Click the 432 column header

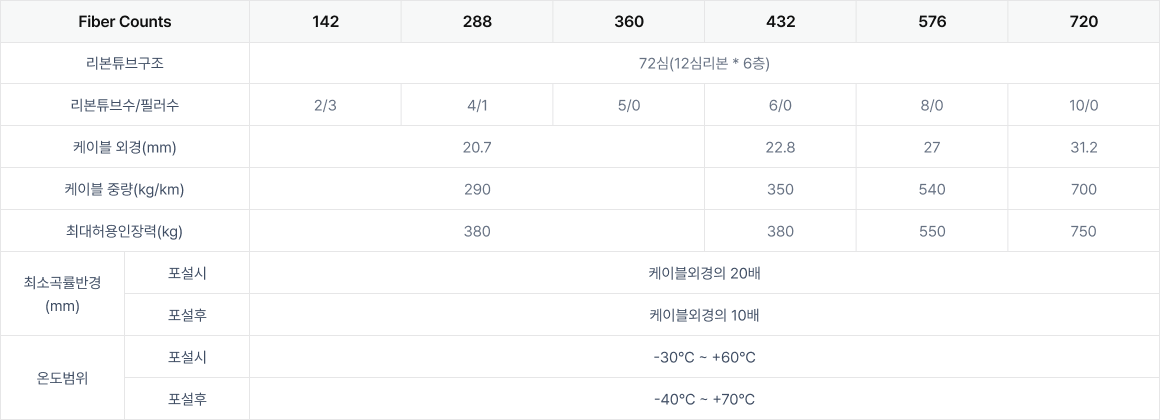pos(780,21)
